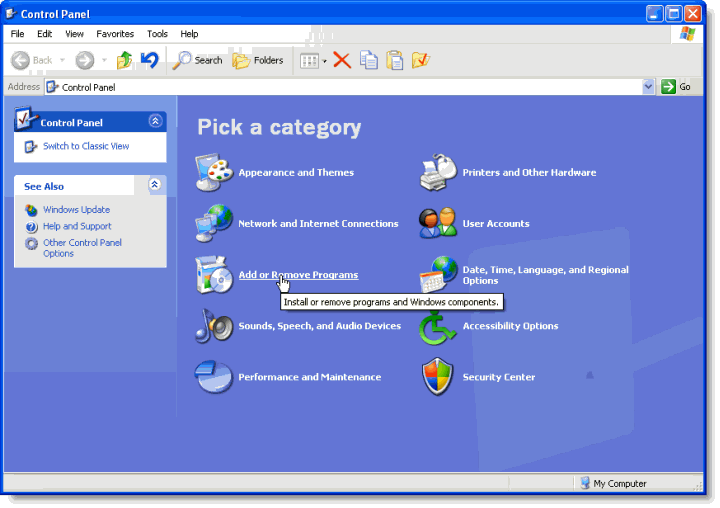Image resolution: width=720 pixels, height=508 pixels.
Task: Open the View menu
Action: tap(74, 34)
